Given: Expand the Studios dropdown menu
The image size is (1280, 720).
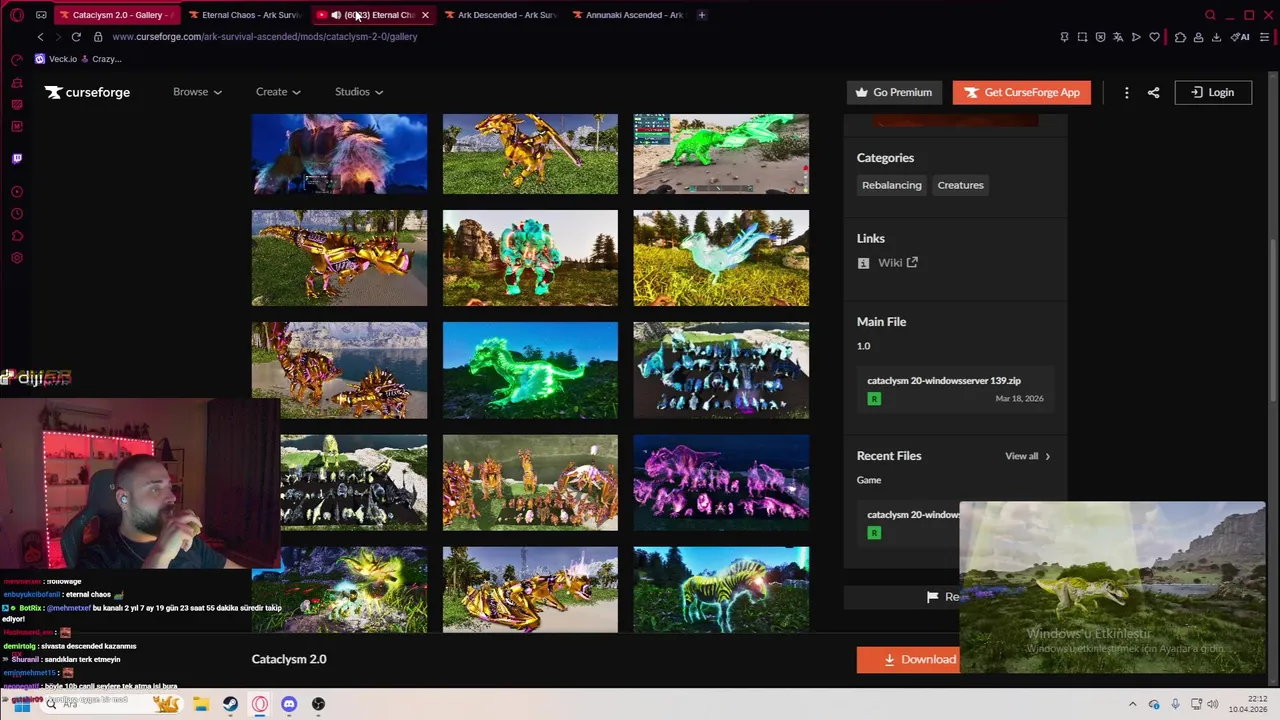Looking at the screenshot, I should tap(359, 92).
